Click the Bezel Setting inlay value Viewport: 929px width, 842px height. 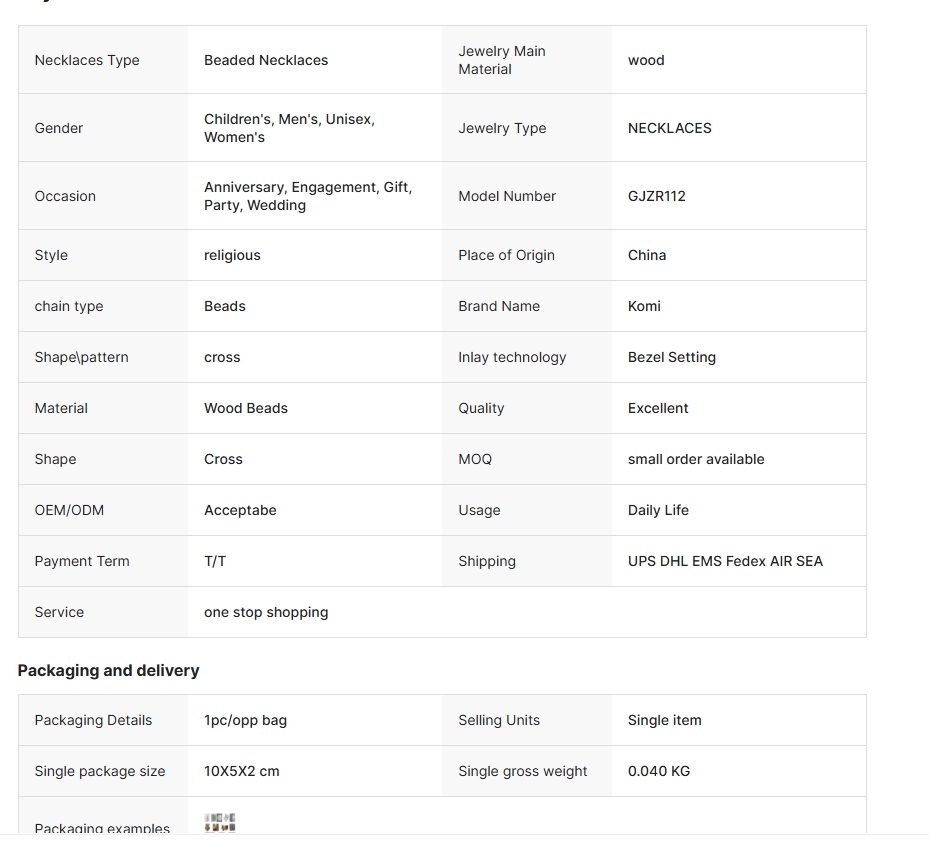(672, 357)
